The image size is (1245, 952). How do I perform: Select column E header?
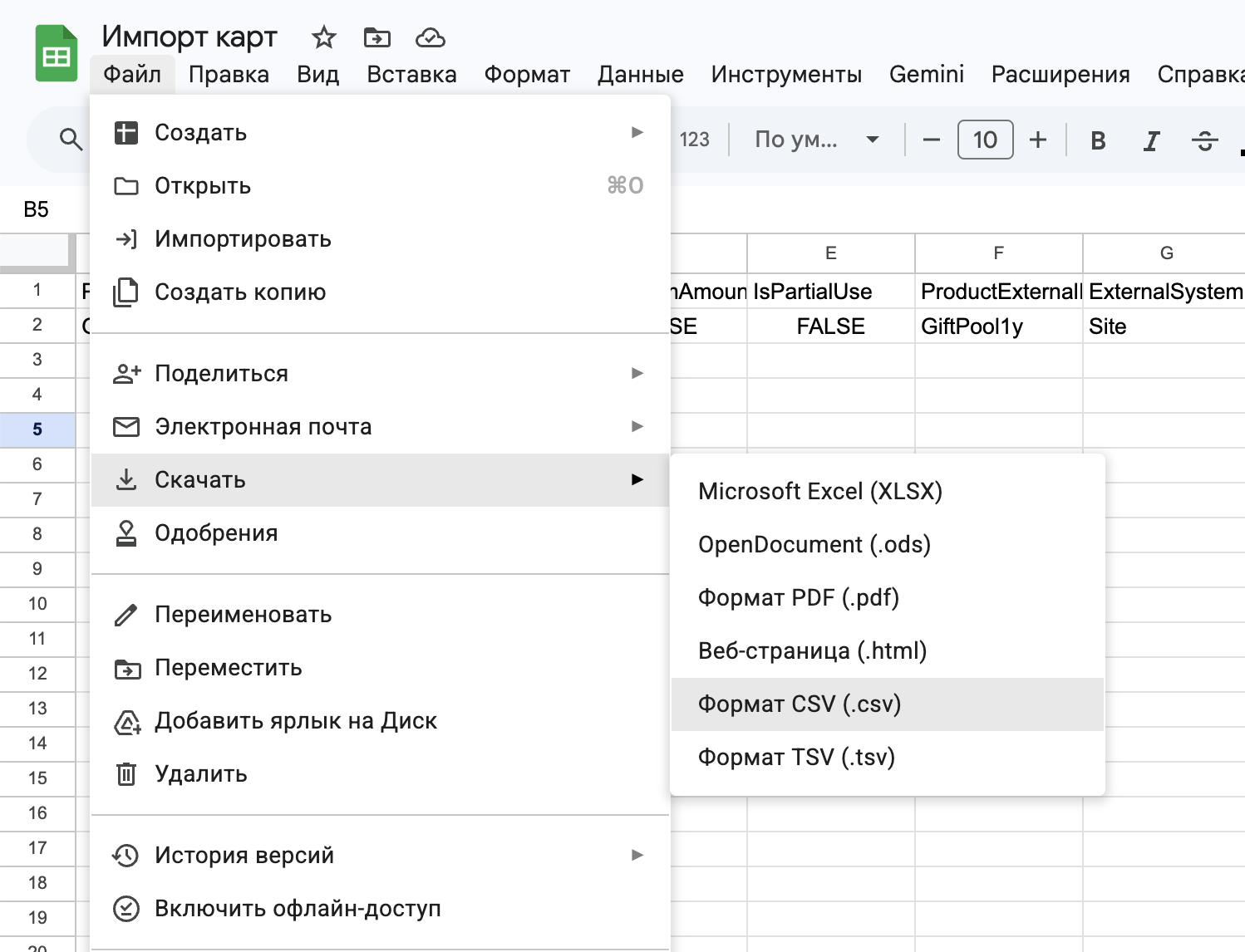tap(831, 253)
